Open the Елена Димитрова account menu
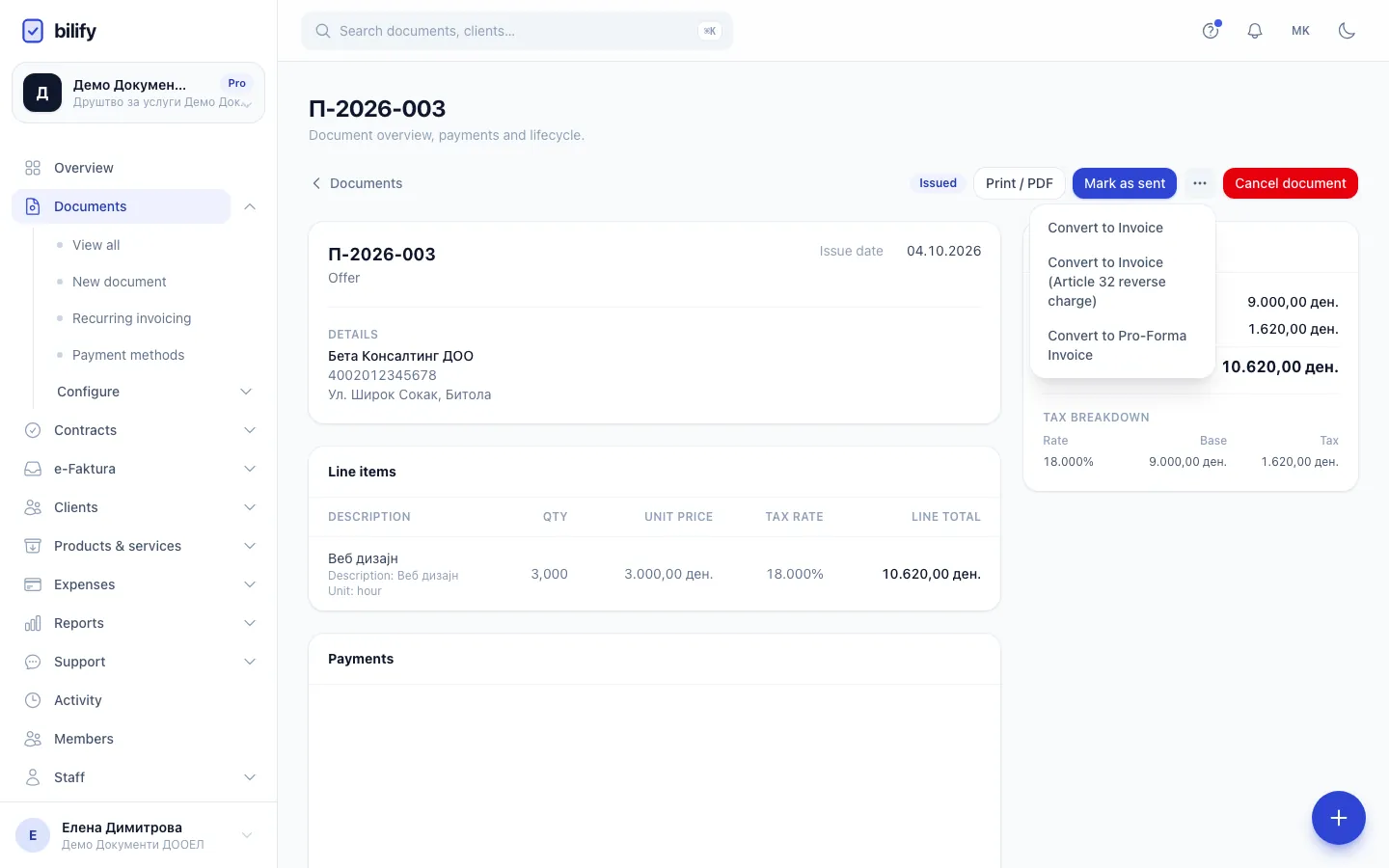Screen dimensions: 1389x868 coord(138,835)
